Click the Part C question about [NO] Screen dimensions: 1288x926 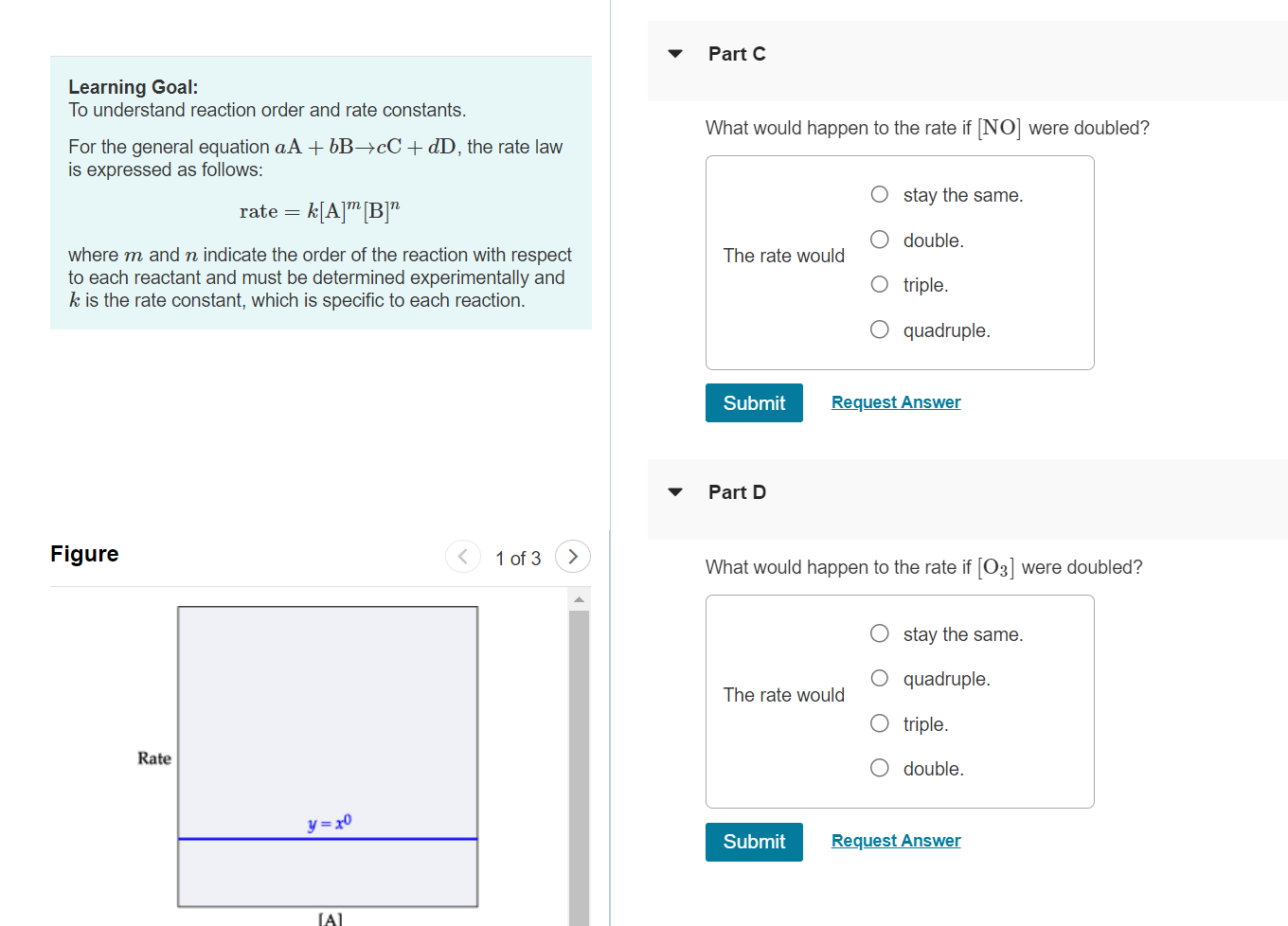(927, 128)
